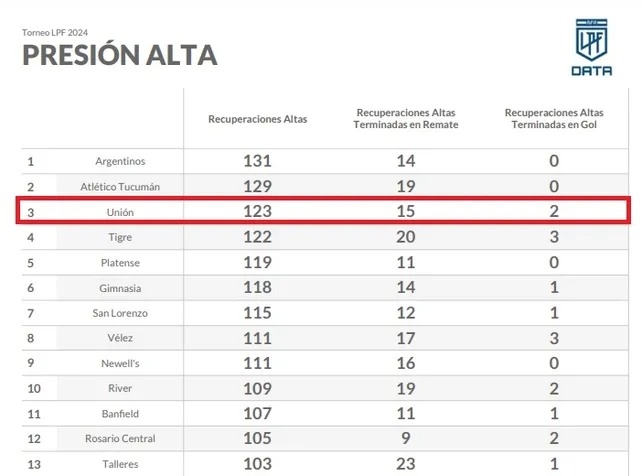
Task: Click Argentinos' 131 high recoveries value
Action: (x=257, y=161)
